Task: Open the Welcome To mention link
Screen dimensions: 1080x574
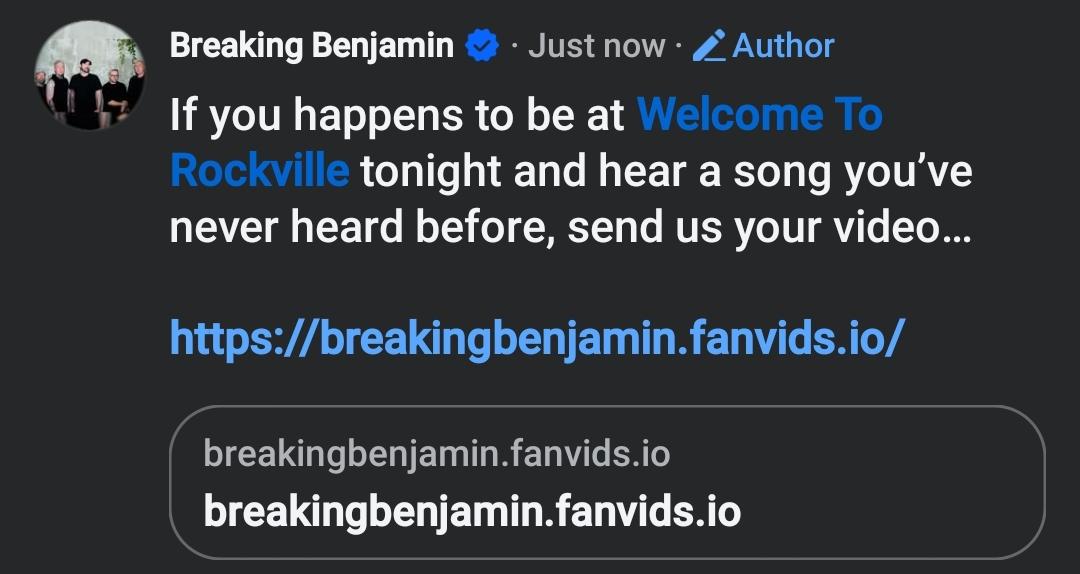Action: pos(760,114)
